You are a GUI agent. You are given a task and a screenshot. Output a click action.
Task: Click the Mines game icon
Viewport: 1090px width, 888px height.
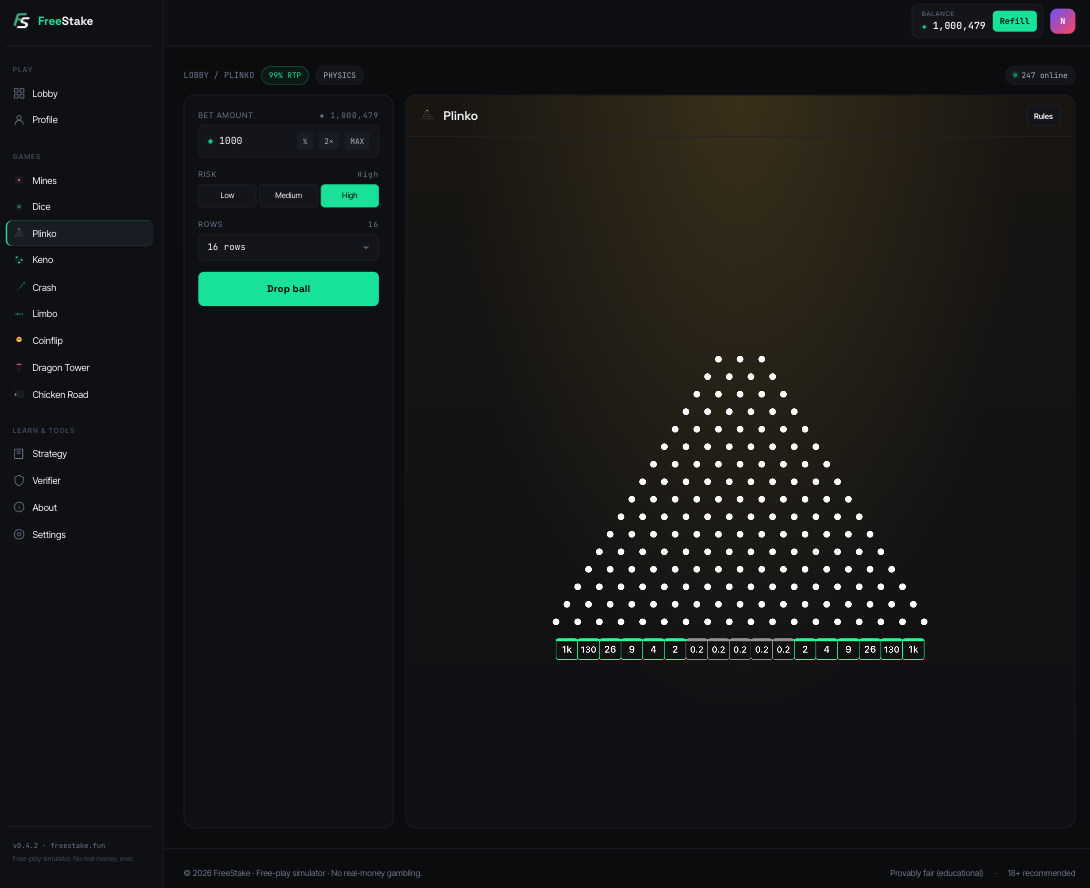[19, 180]
